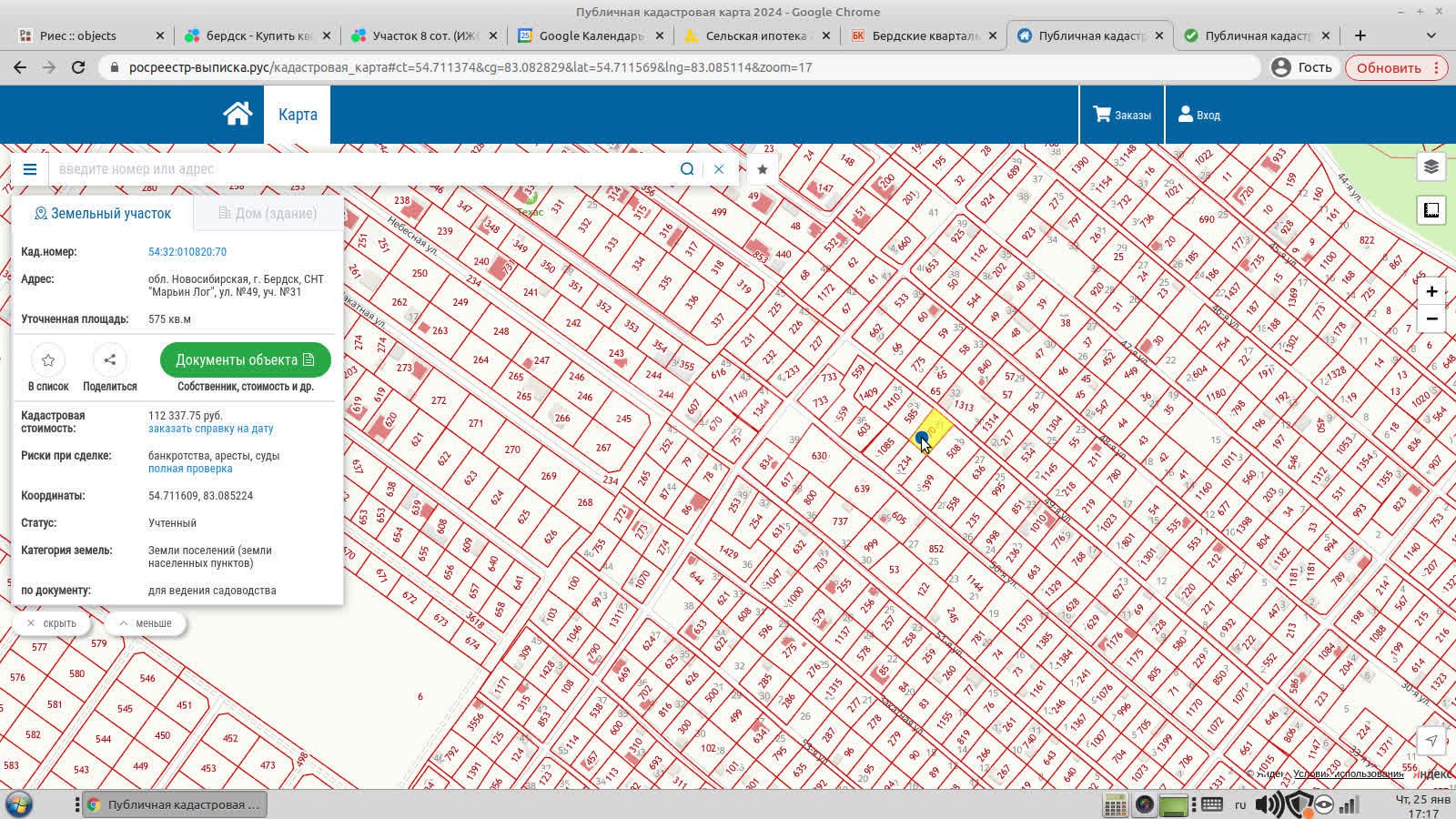Open network signal tray icon
1456x819 pixels.
1350,804
